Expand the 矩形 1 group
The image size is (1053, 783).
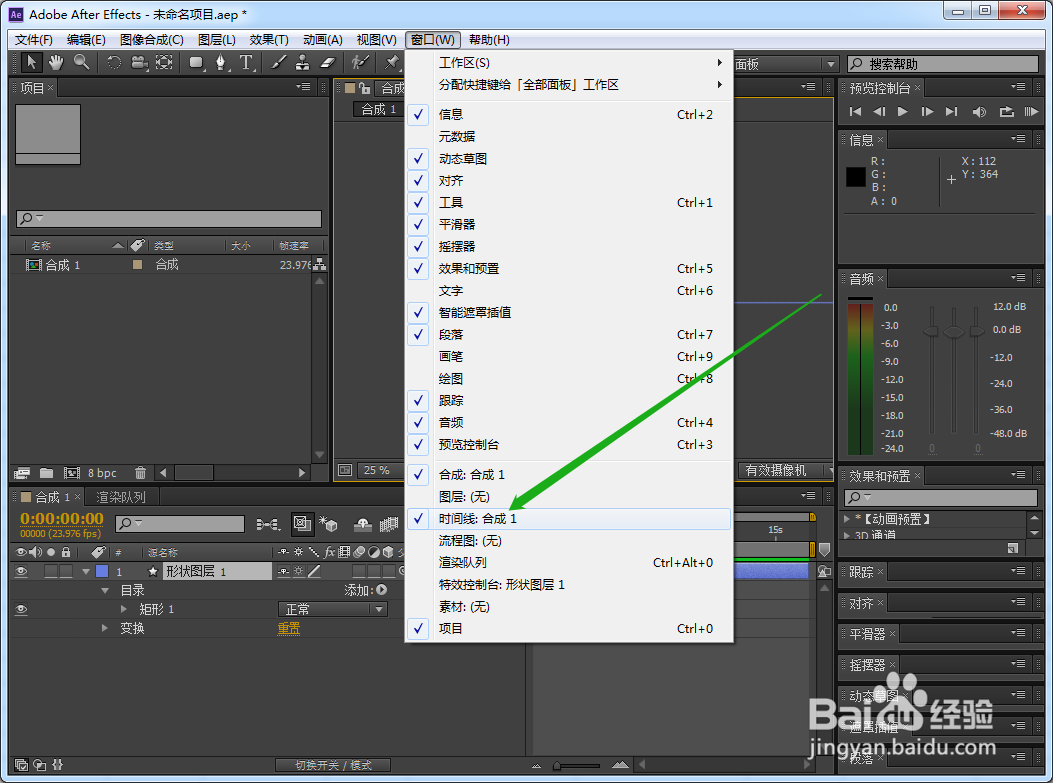click(124, 609)
